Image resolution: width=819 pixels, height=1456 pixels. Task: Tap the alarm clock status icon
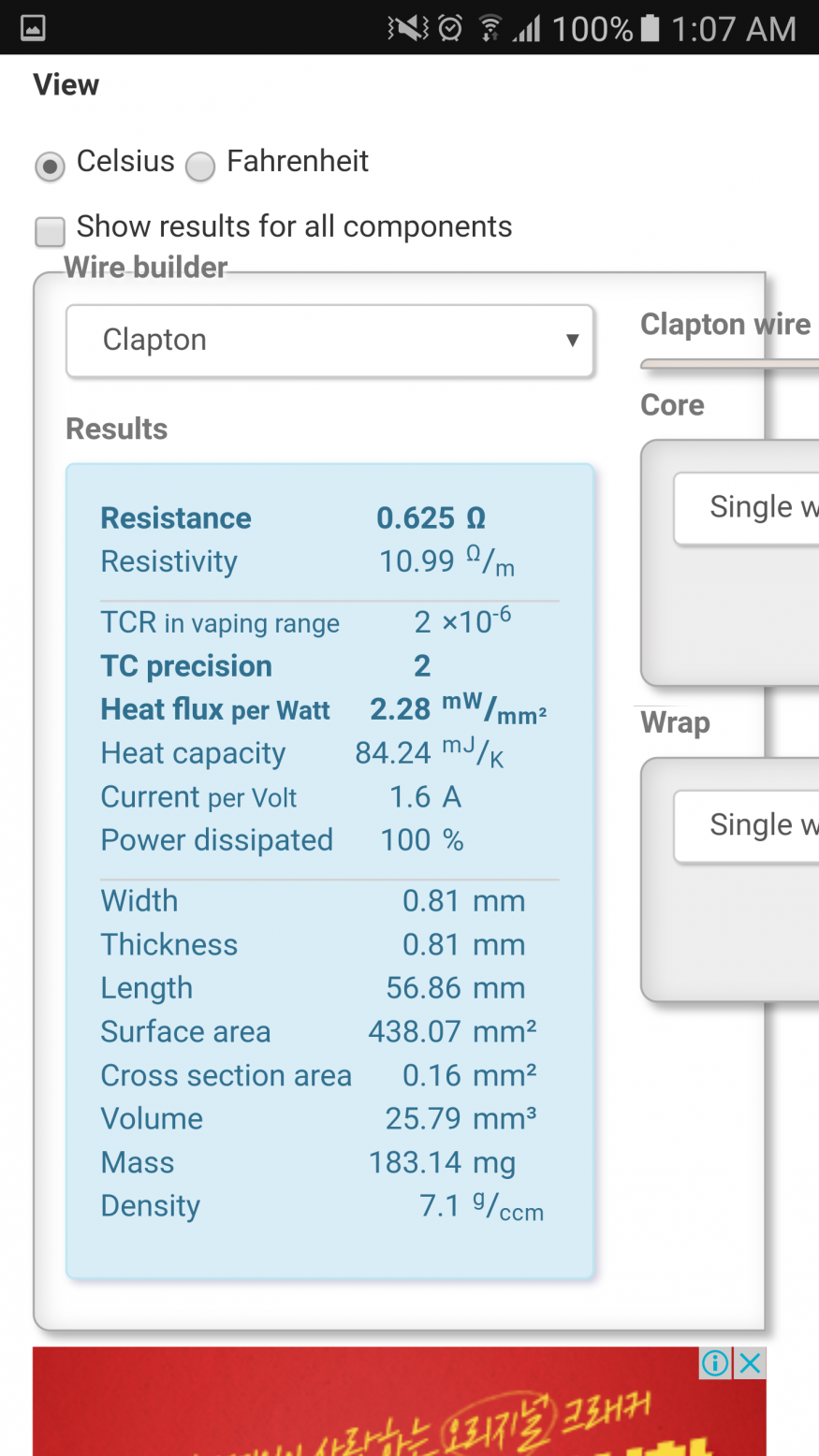click(x=450, y=28)
